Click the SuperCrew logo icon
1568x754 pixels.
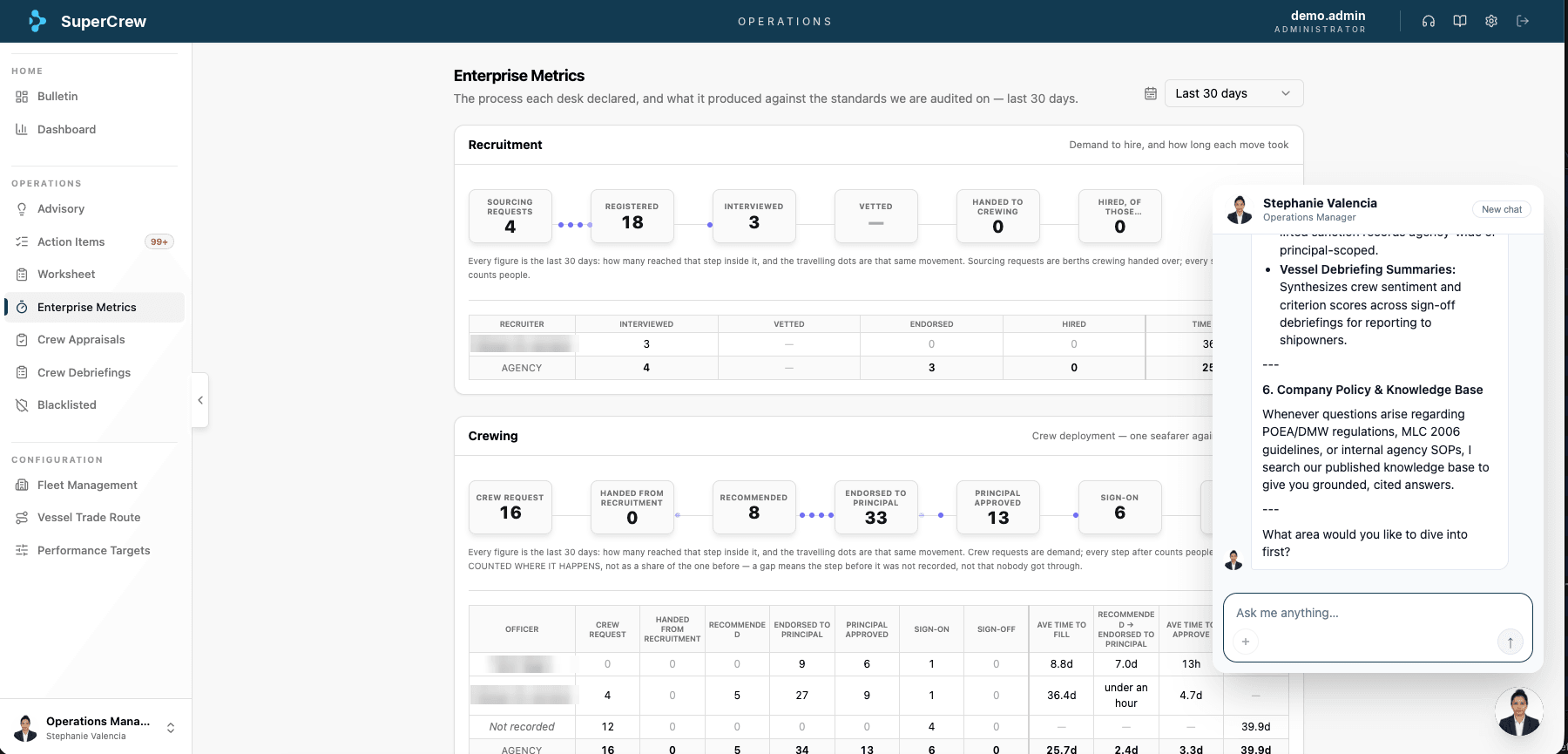coord(37,21)
